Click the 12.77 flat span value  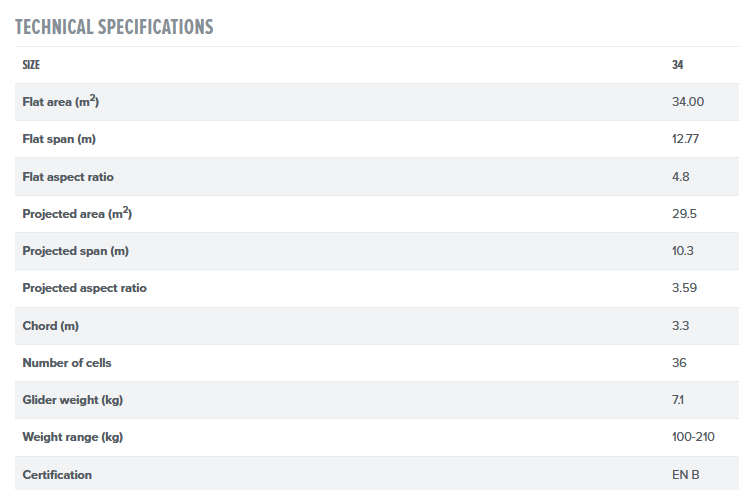point(685,139)
